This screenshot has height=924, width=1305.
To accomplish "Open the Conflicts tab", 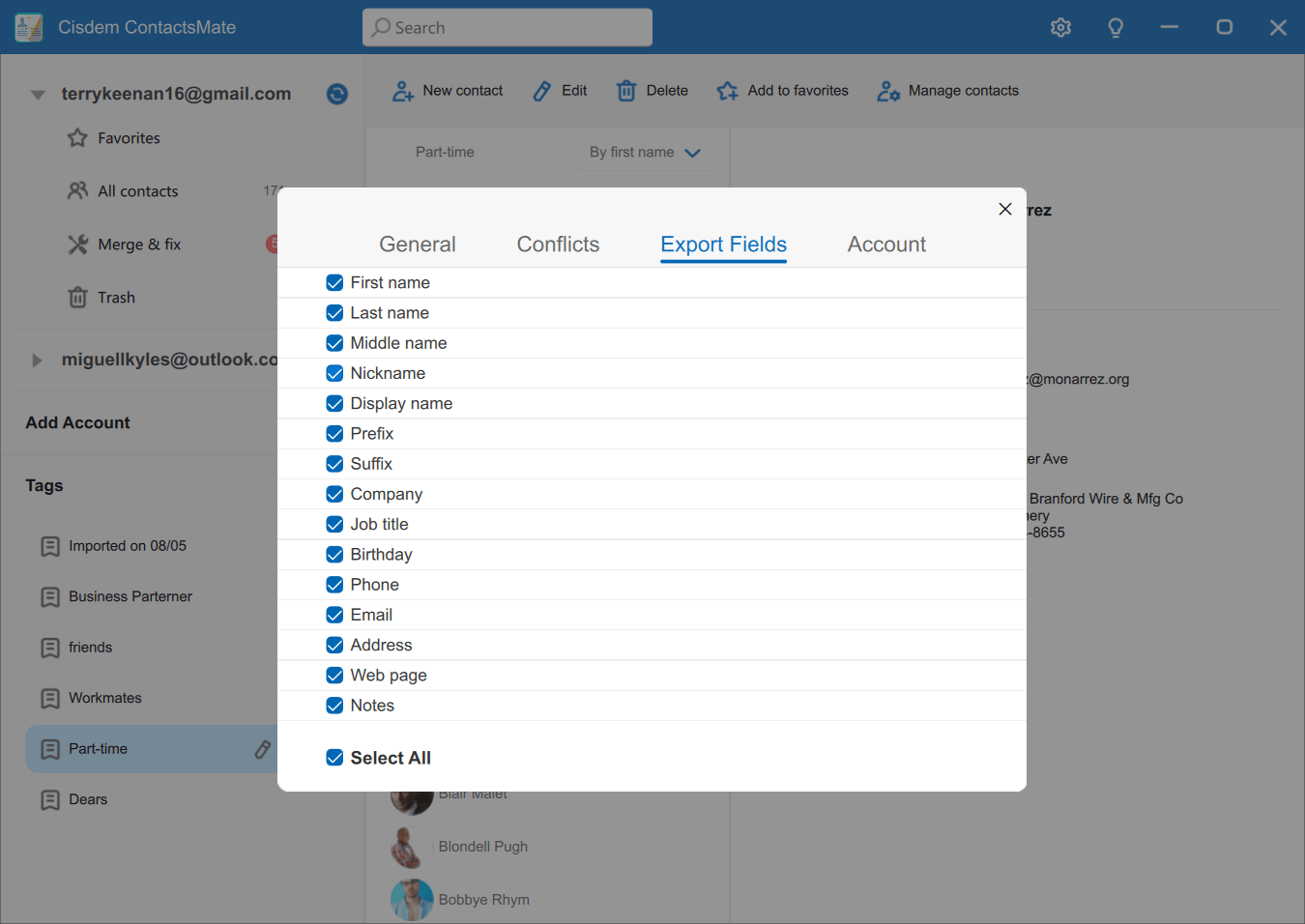I will (558, 245).
